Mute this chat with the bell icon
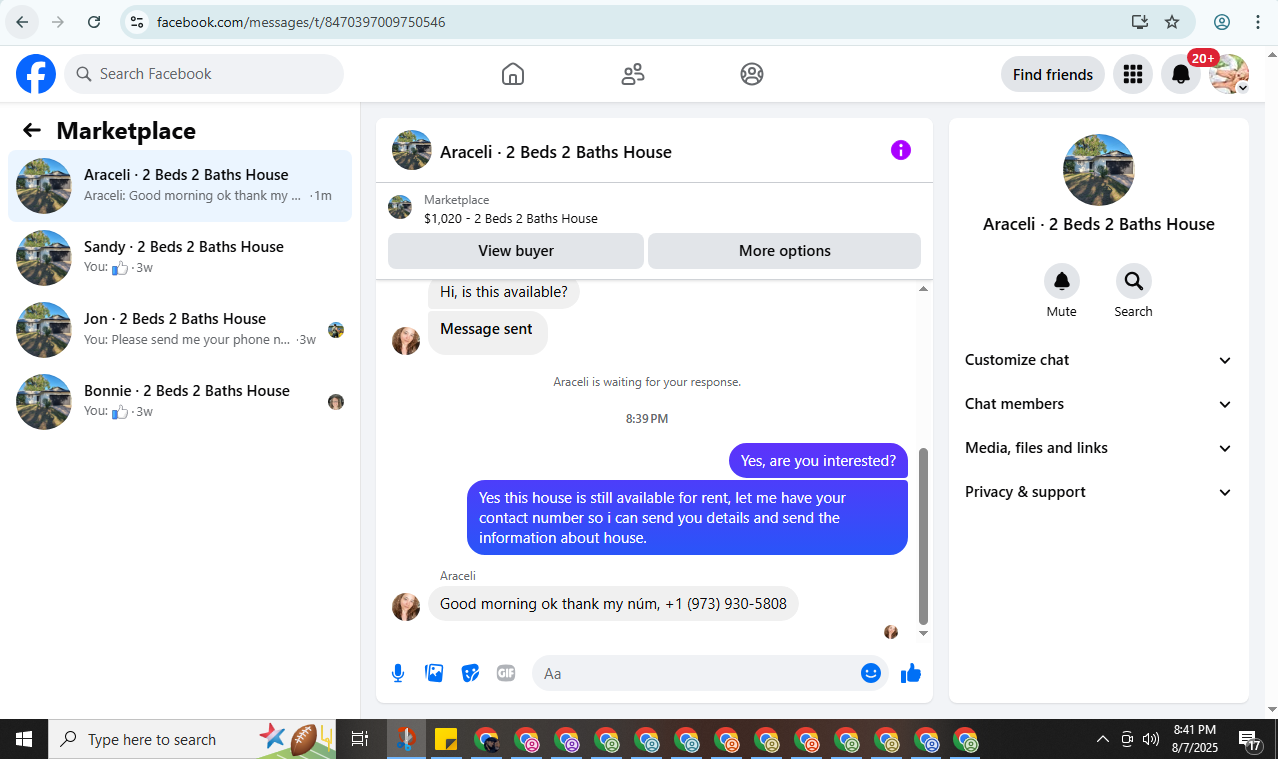The height and width of the screenshot is (759, 1278). 1062,281
